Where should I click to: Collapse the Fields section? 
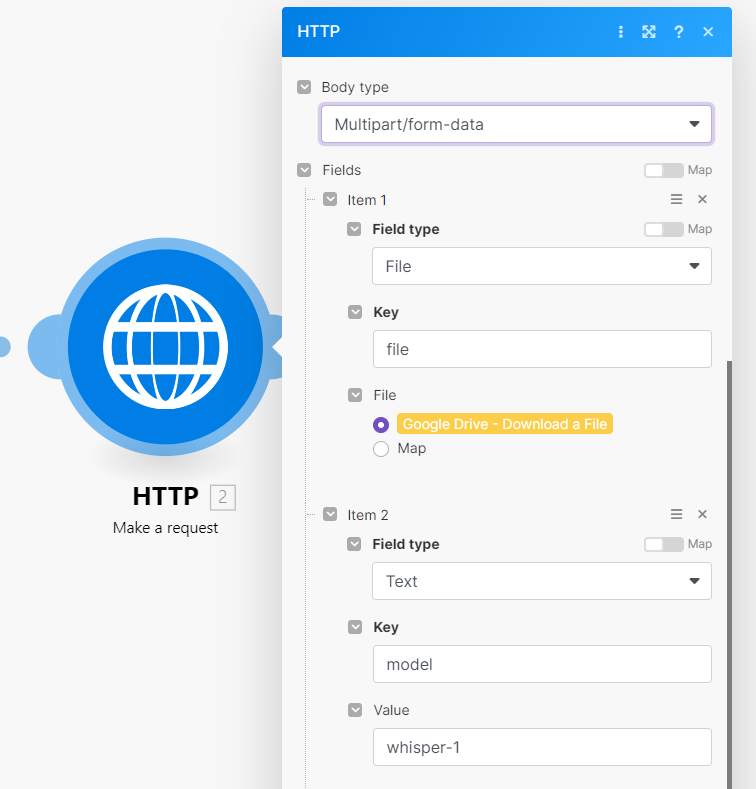pos(304,170)
